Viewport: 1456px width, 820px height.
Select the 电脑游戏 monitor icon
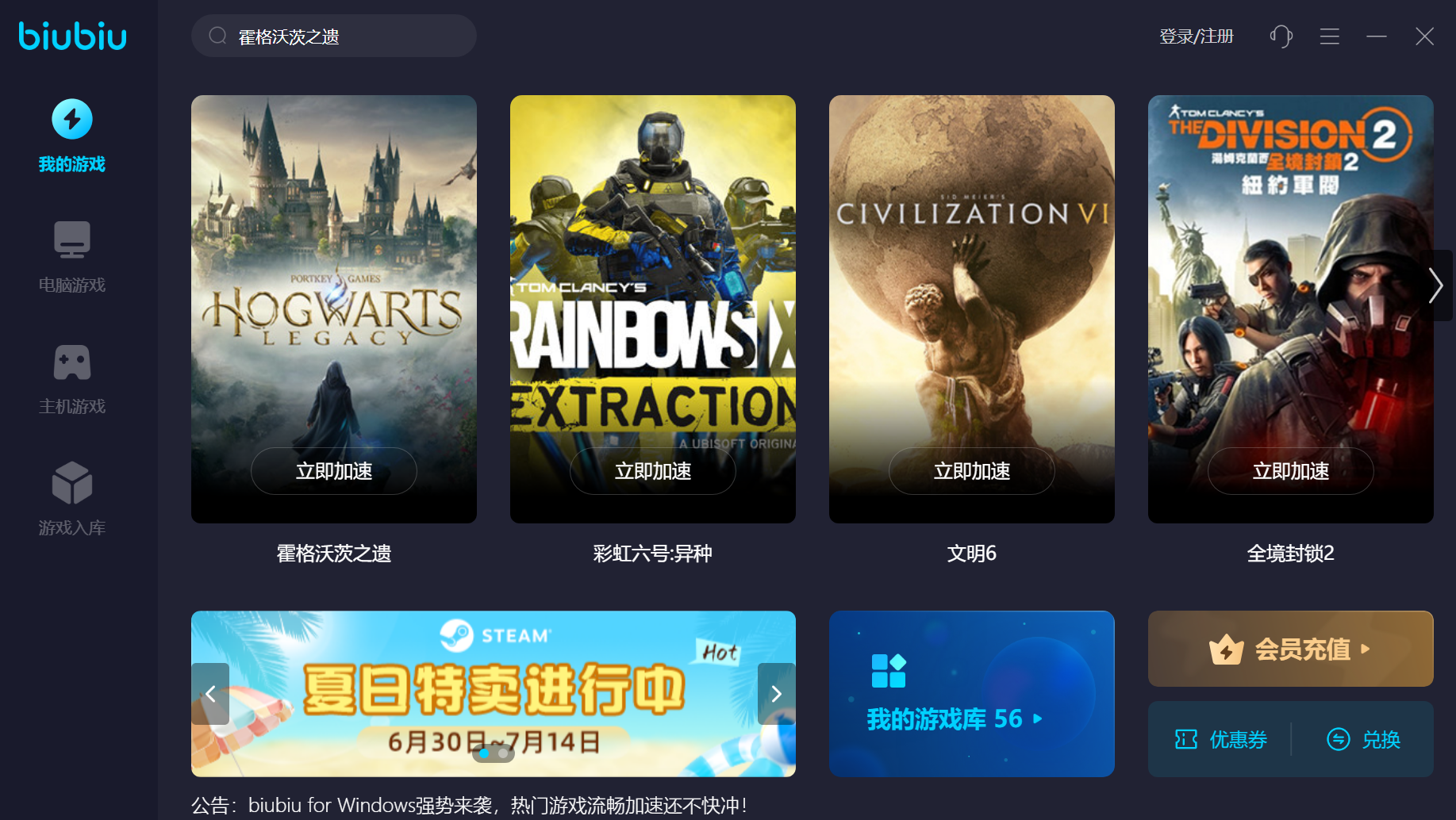click(x=72, y=239)
